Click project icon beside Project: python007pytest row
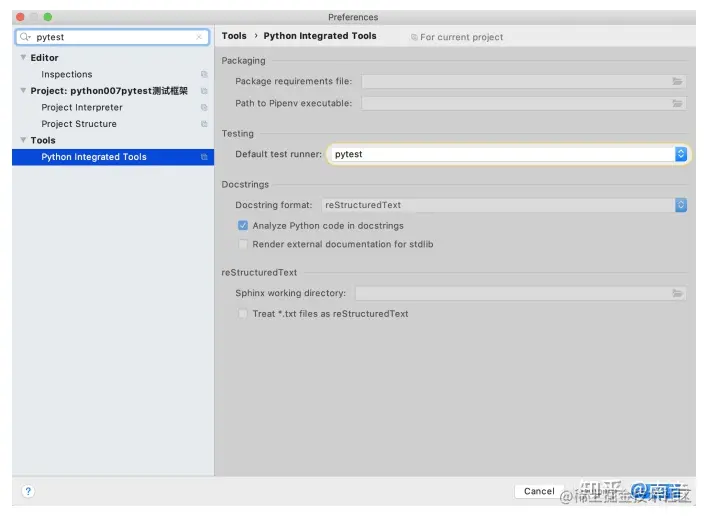The image size is (707, 520). tap(204, 91)
